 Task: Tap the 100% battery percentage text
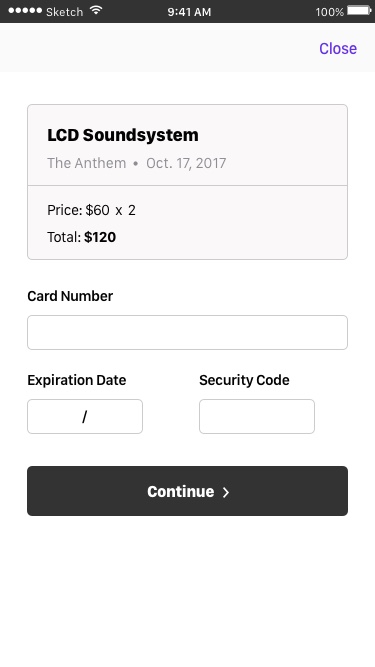click(x=330, y=12)
